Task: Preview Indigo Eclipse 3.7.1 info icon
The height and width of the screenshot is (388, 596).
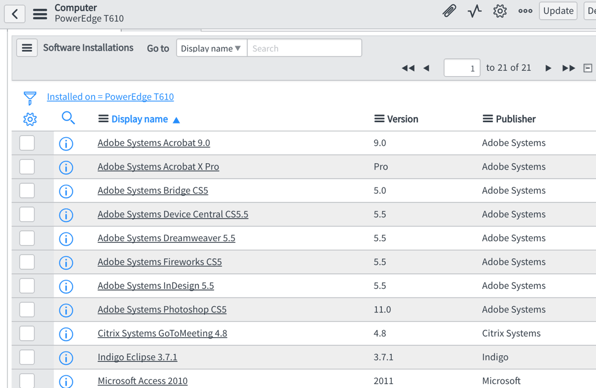Action: coord(66,358)
